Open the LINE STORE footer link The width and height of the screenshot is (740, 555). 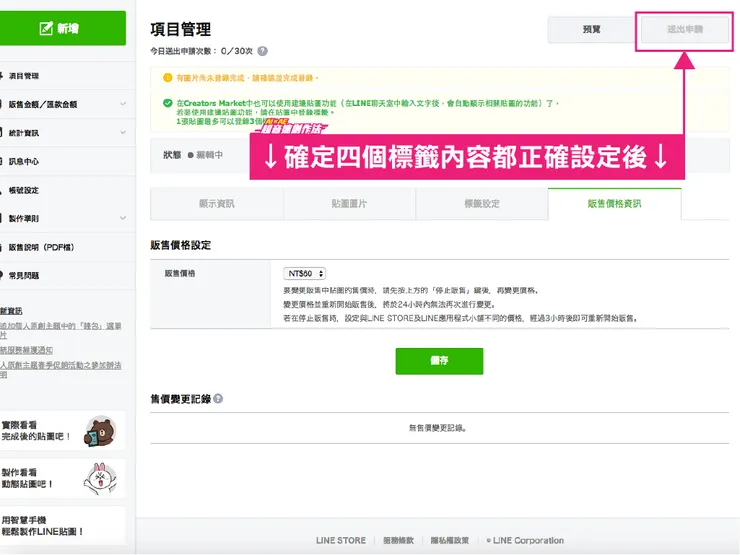point(341,540)
